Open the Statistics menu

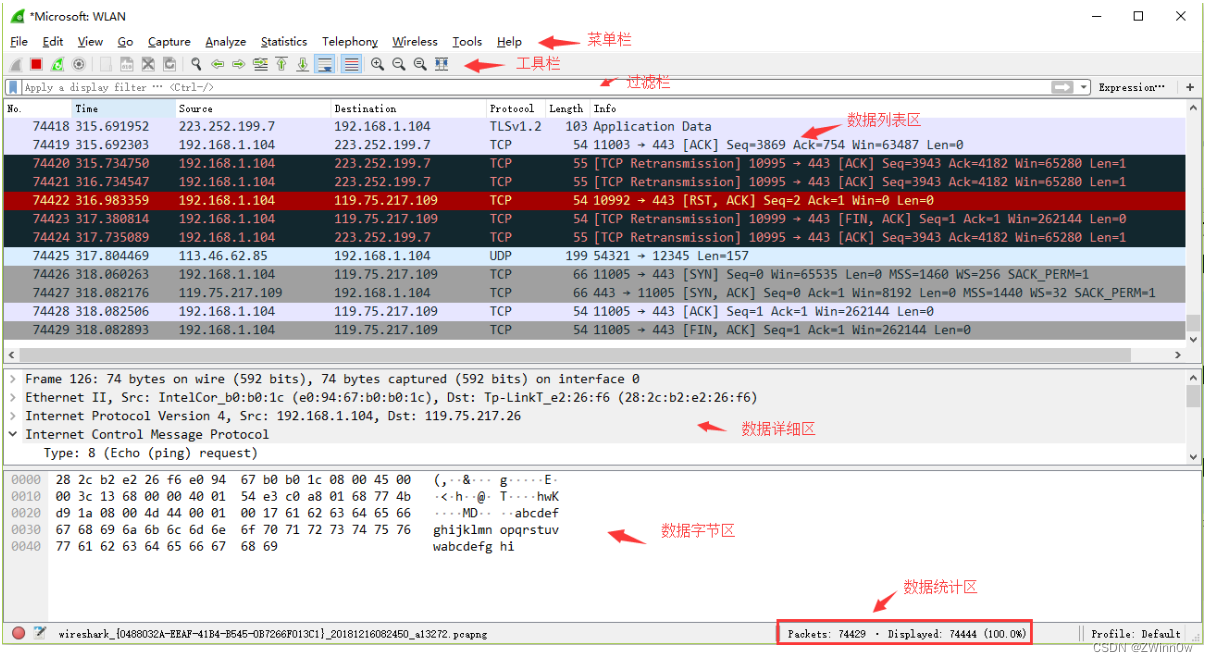tap(283, 41)
